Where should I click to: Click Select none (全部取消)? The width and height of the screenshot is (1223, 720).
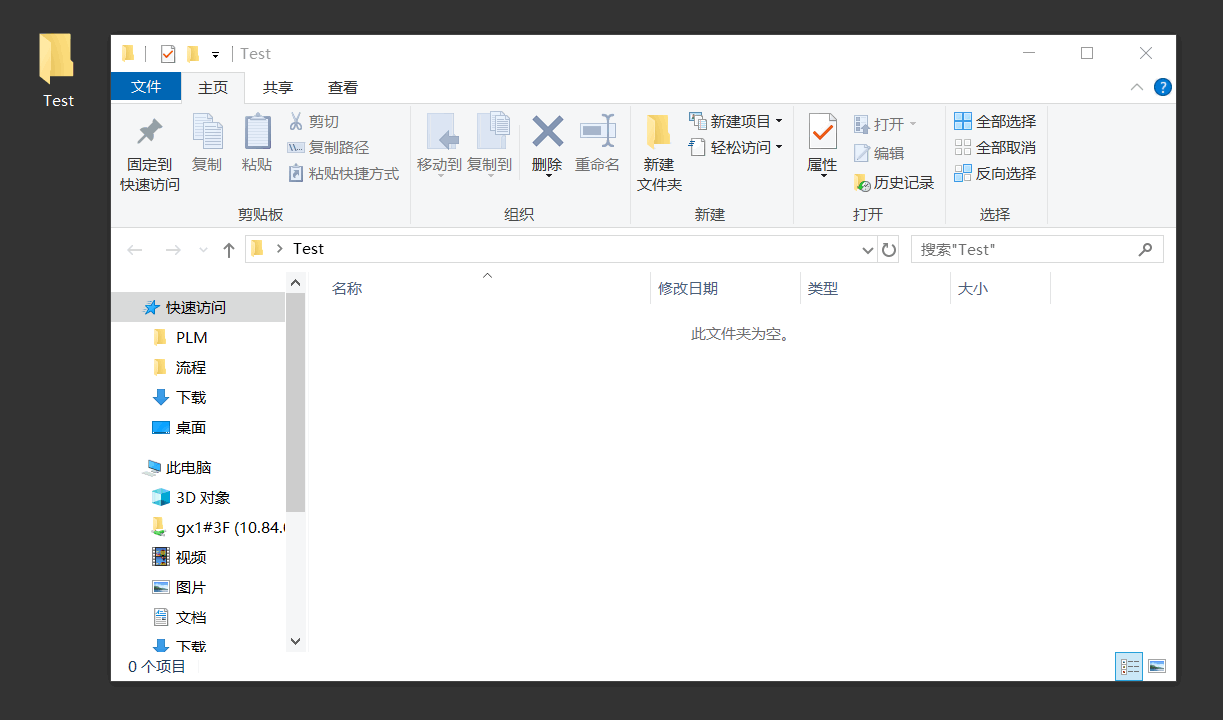pos(994,147)
